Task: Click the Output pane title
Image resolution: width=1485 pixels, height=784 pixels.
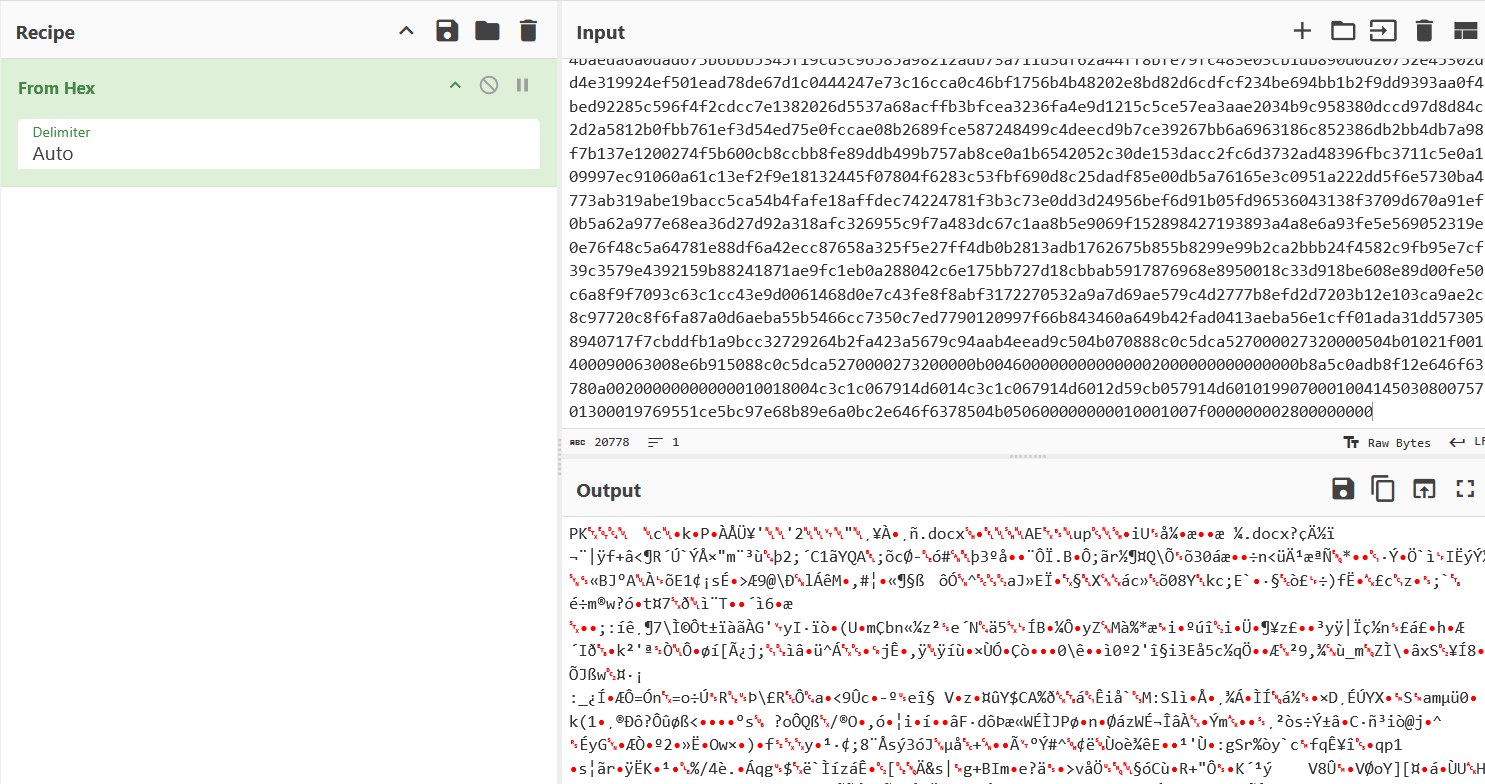Action: tap(609, 491)
